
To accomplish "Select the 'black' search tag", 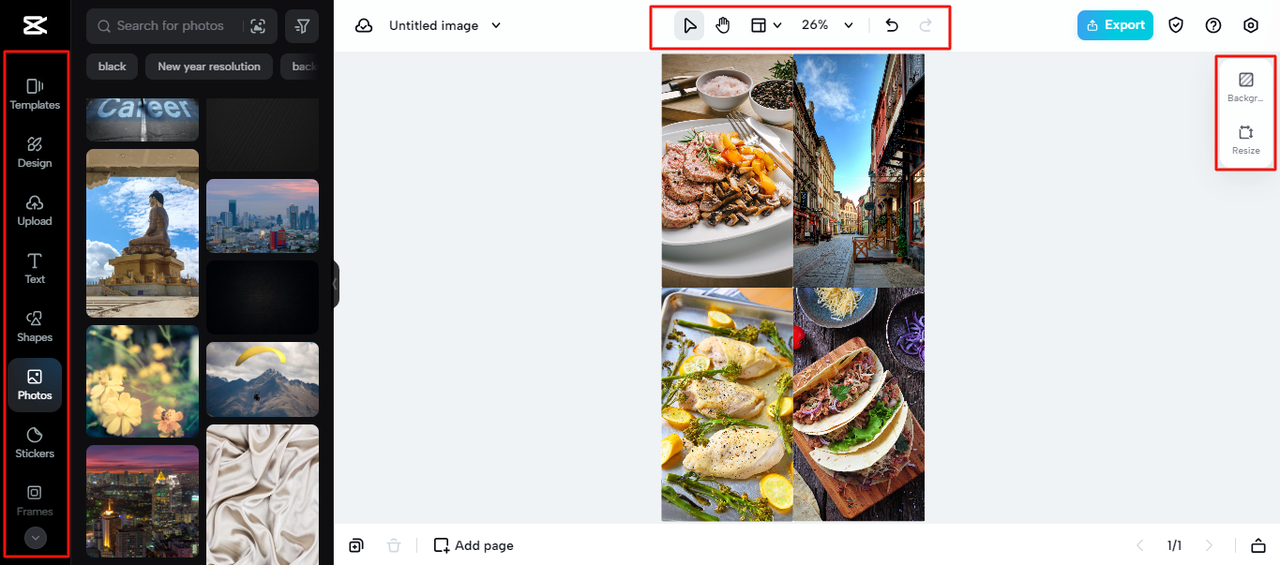I will click(112, 66).
